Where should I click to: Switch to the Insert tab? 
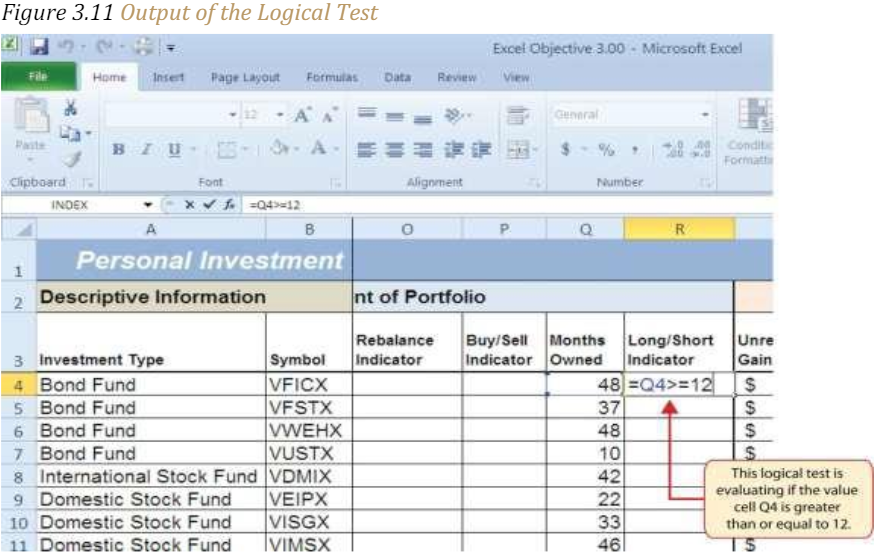coord(168,77)
